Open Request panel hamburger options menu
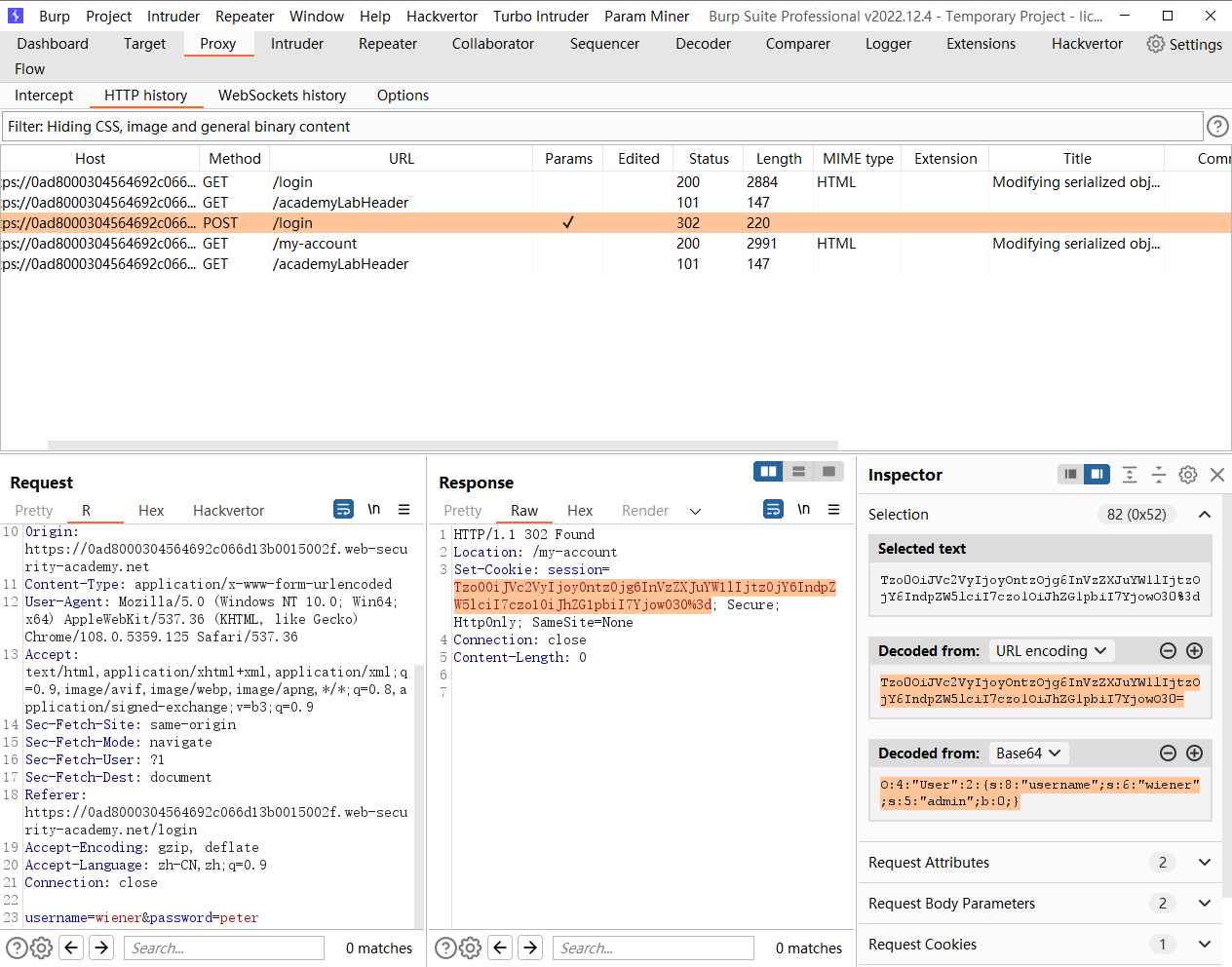The image size is (1232, 967). (x=404, y=509)
